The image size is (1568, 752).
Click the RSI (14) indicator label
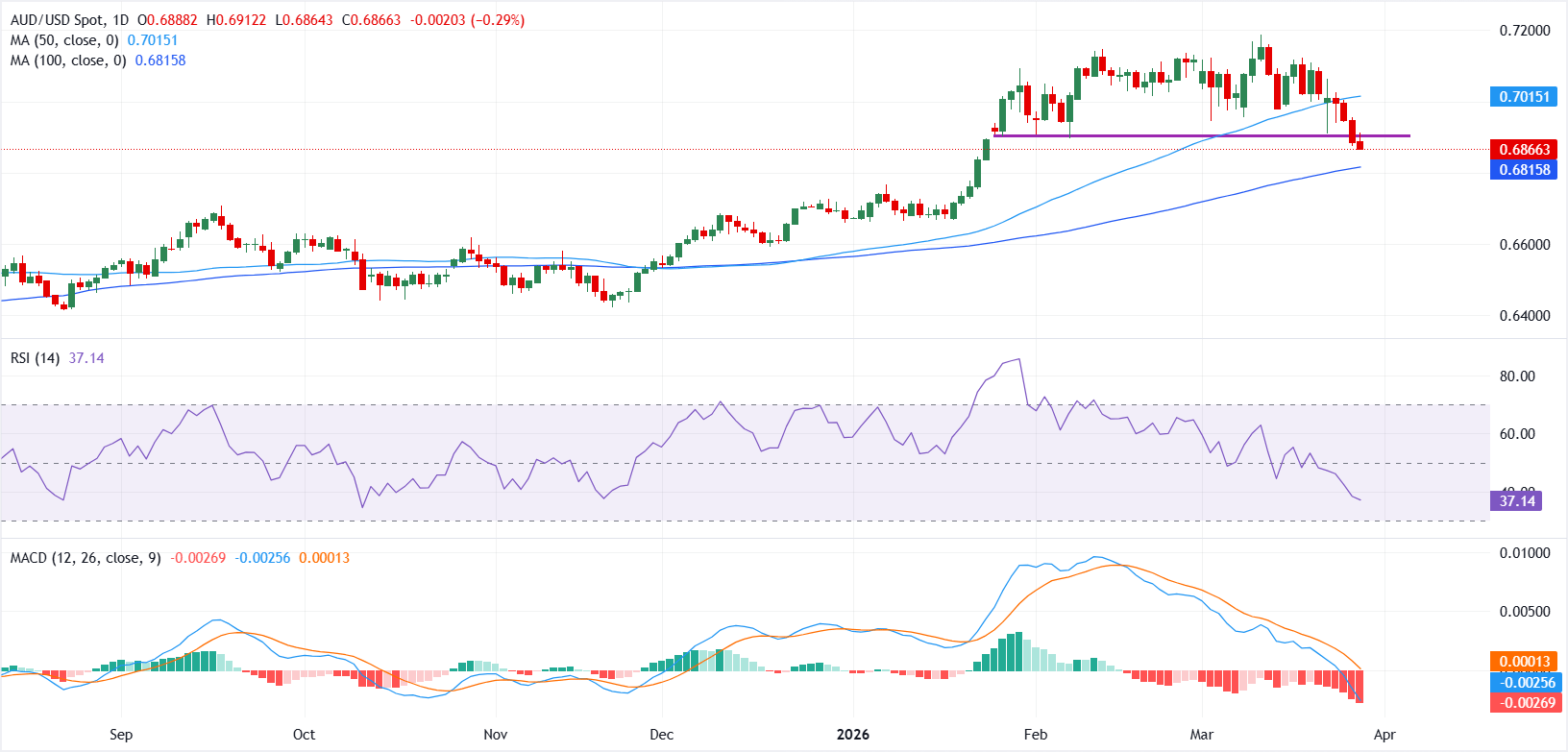coord(35,358)
